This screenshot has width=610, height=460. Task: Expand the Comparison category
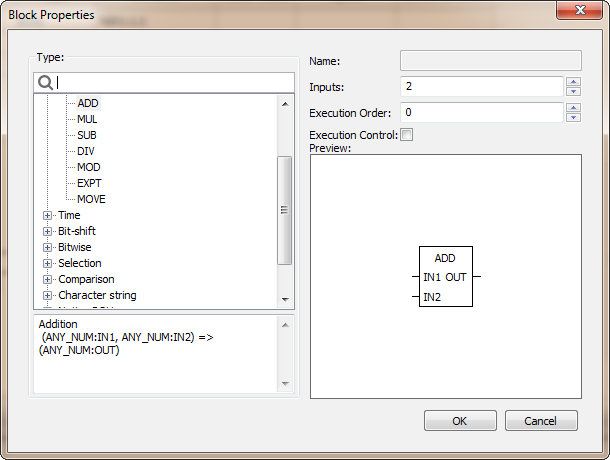[x=47, y=279]
